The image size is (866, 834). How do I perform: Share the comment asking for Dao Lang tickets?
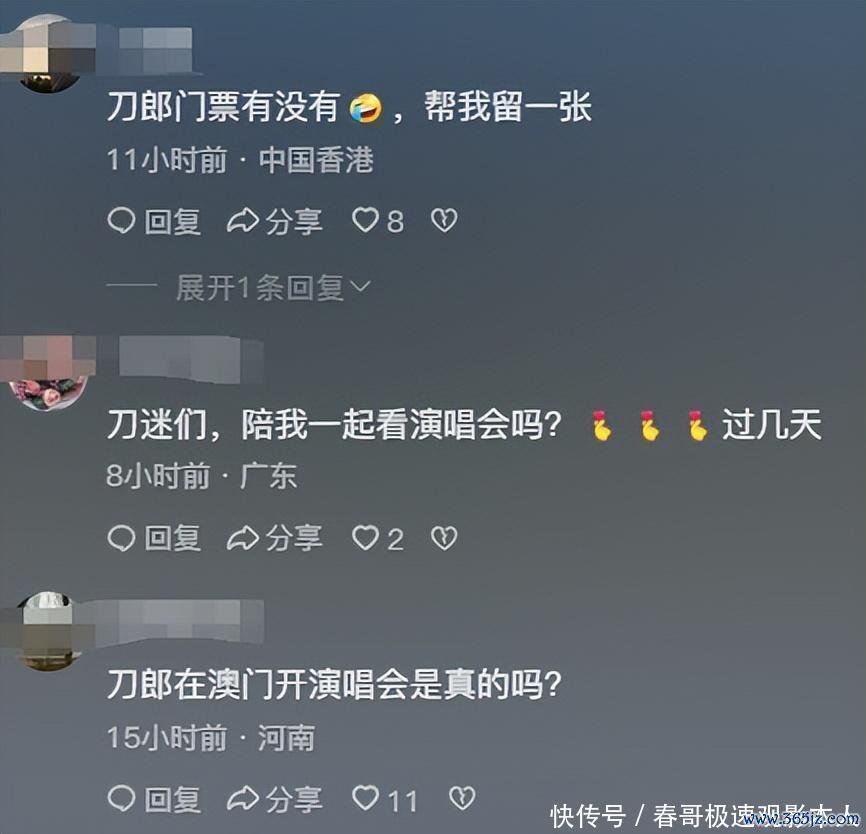pyautogui.click(x=274, y=221)
